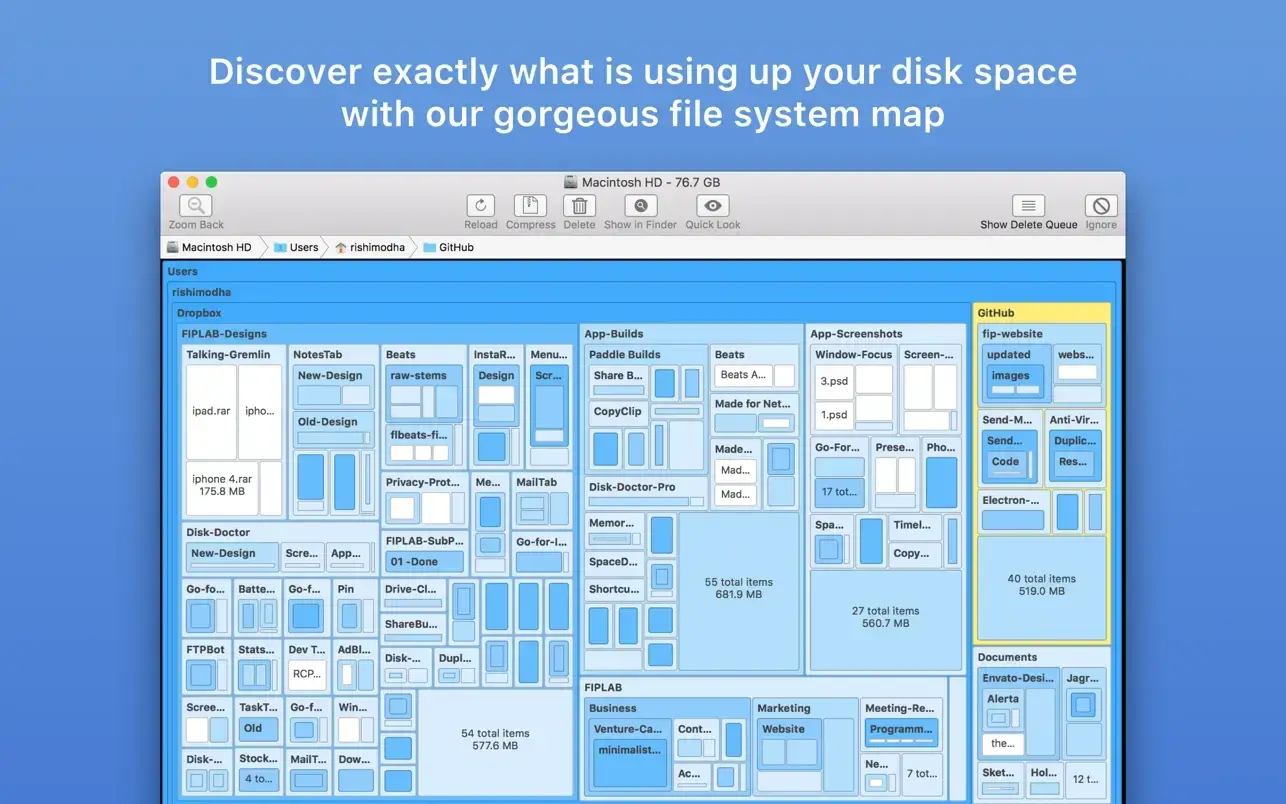Click the Show in Finder icon
Image resolution: width=1286 pixels, height=804 pixels.
pos(640,205)
